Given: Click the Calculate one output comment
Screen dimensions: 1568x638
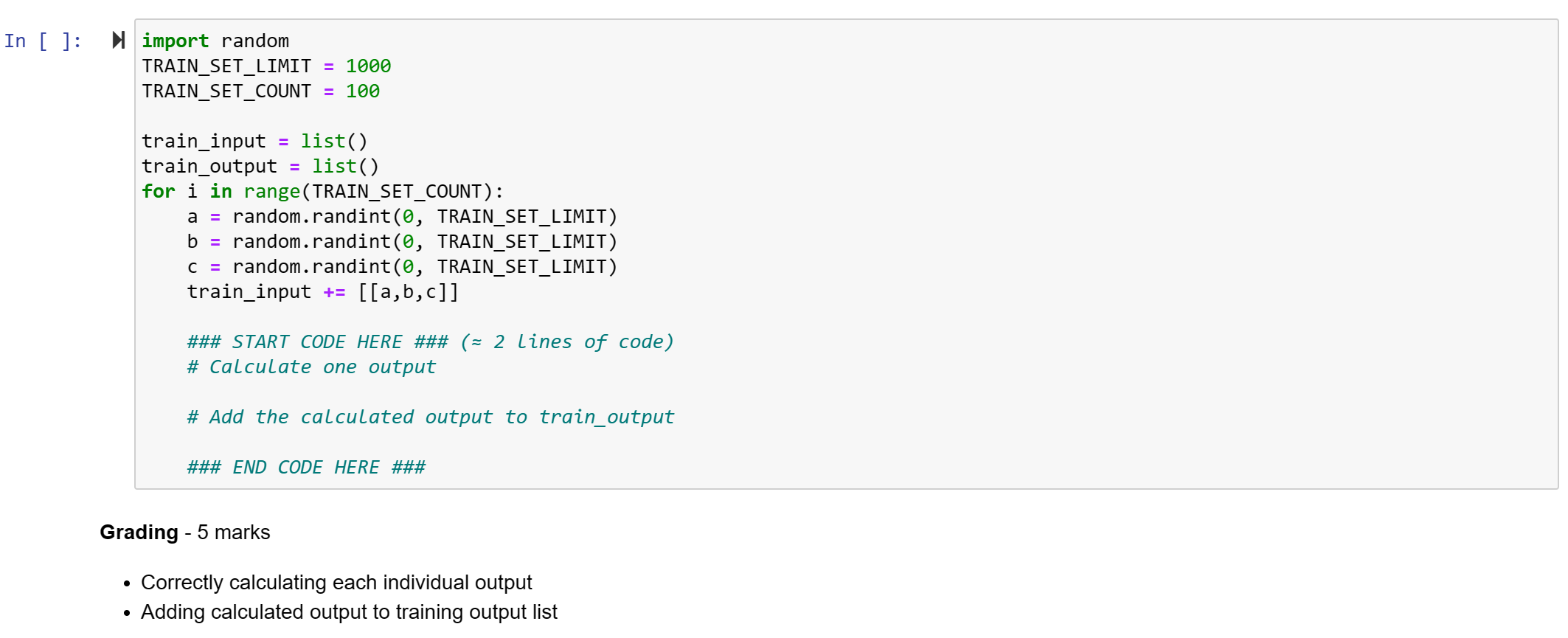Looking at the screenshot, I should point(311,367).
